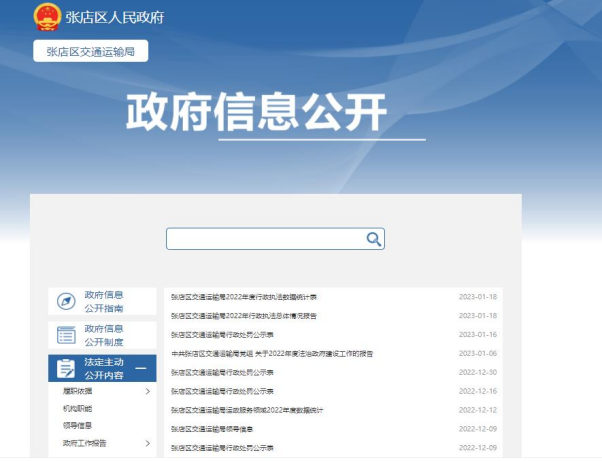Select 机构职能 in the sidebar
The height and width of the screenshot is (461, 602).
pyautogui.click(x=77, y=408)
